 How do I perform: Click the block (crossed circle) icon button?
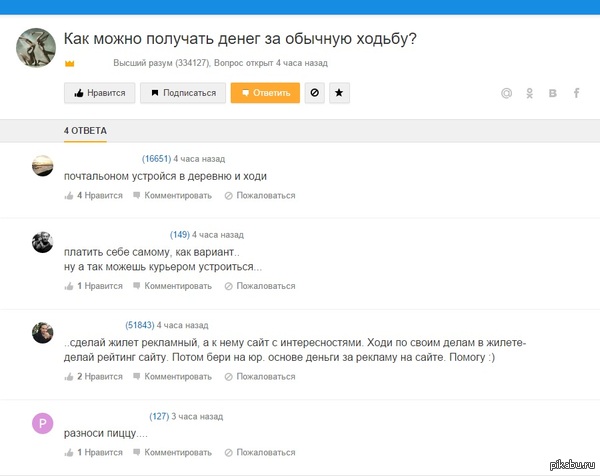[314, 93]
